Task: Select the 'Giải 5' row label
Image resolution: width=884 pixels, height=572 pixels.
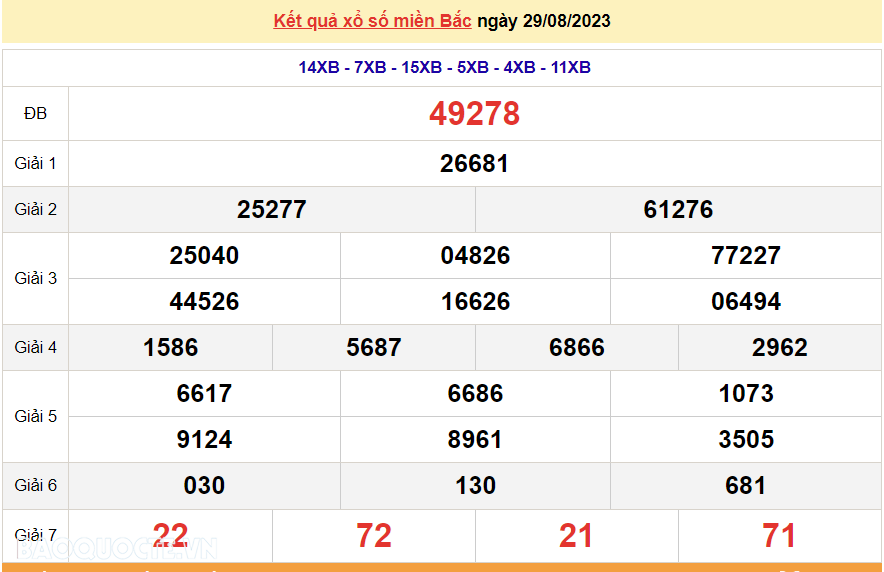Action: (x=35, y=416)
